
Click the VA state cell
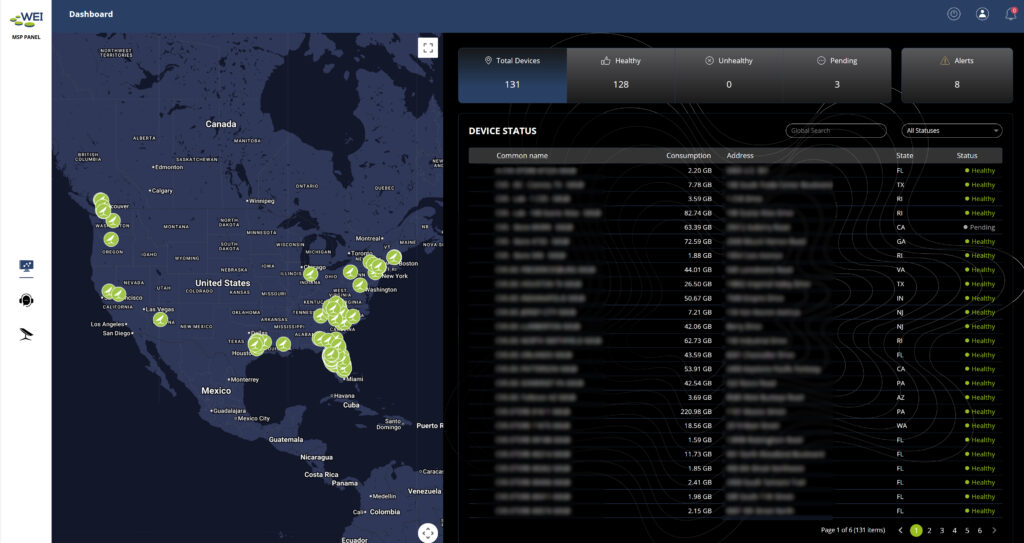[901, 270]
